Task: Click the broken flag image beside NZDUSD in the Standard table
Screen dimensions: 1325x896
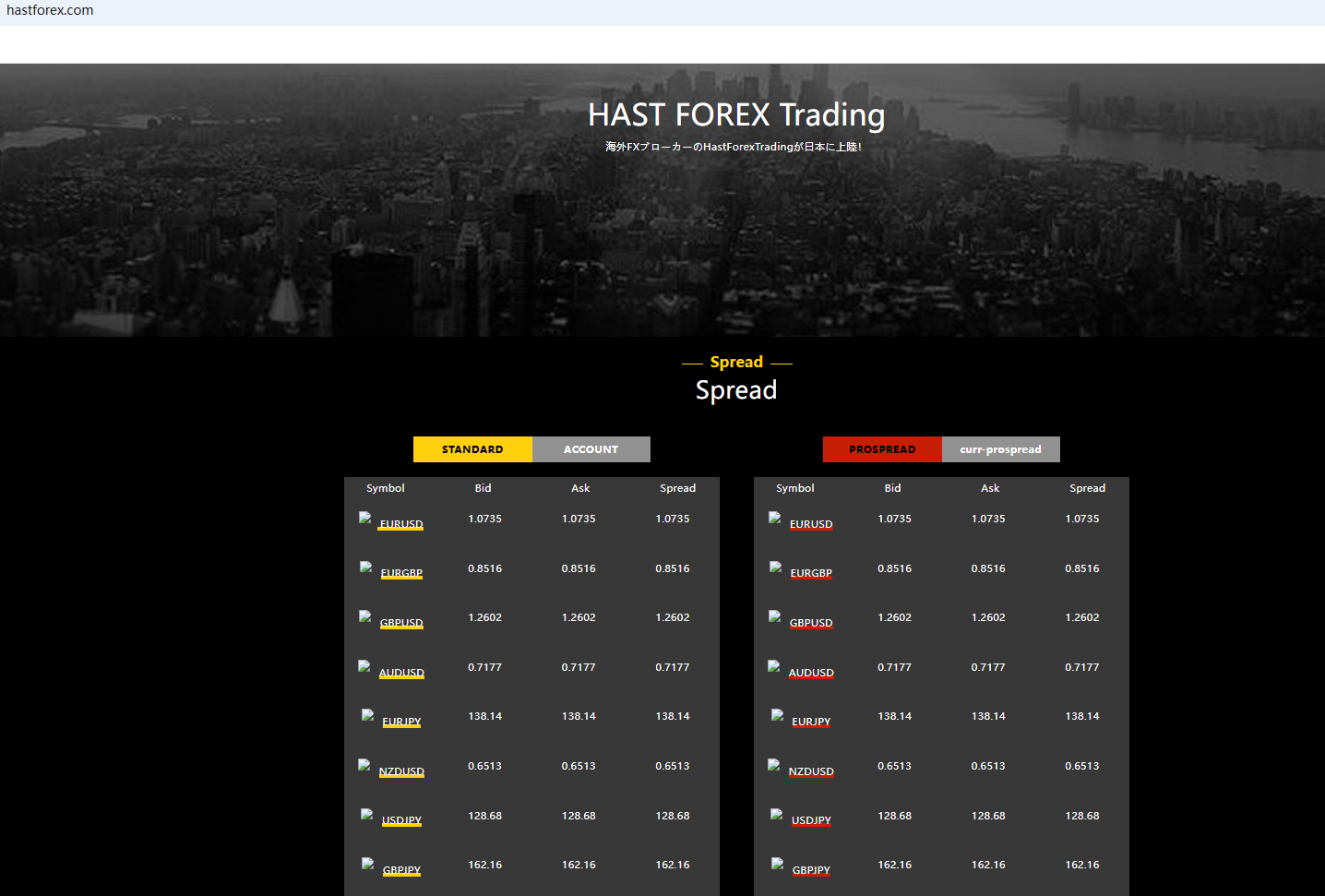Action: (x=364, y=765)
